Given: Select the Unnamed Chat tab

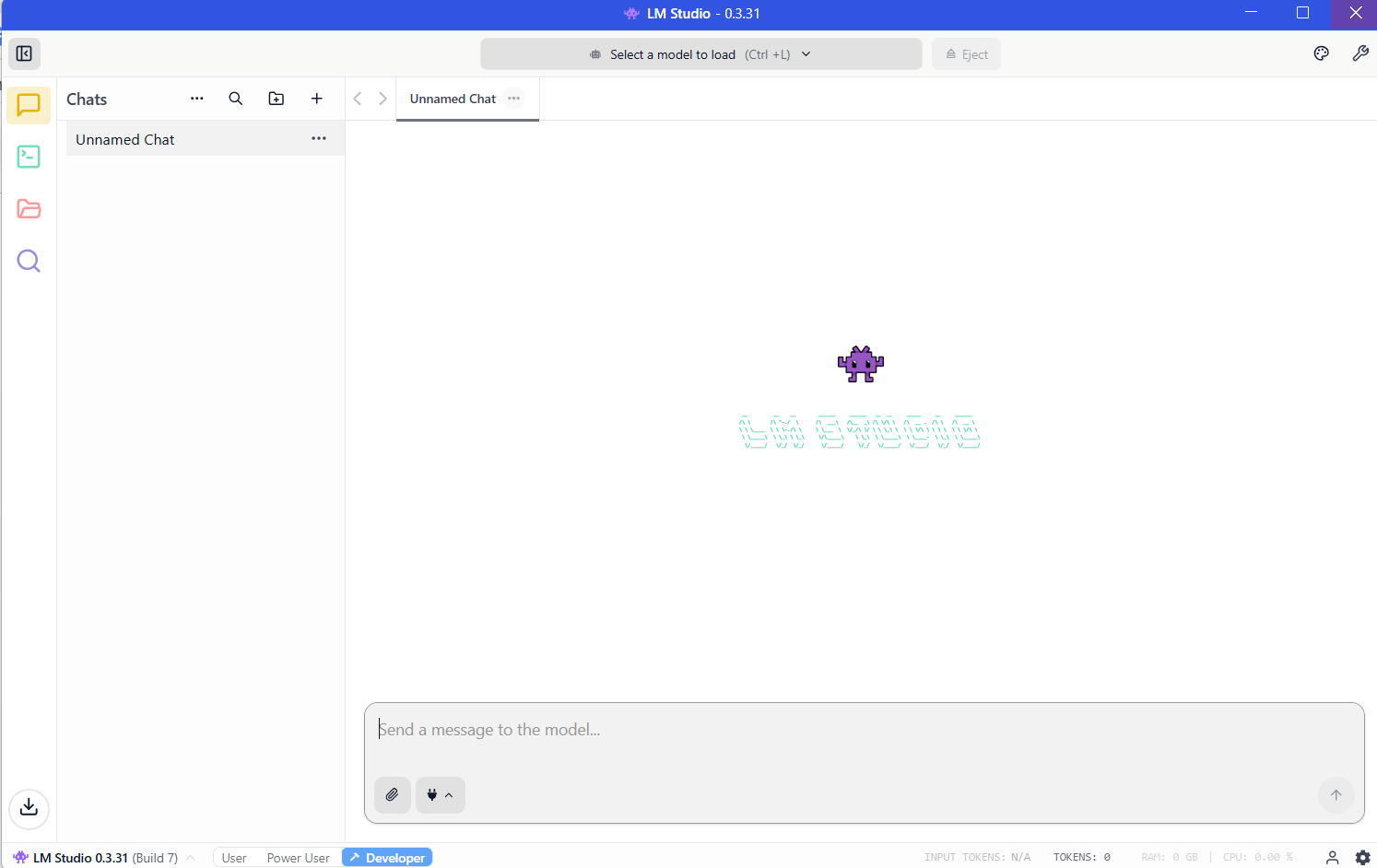Looking at the screenshot, I should (x=453, y=99).
